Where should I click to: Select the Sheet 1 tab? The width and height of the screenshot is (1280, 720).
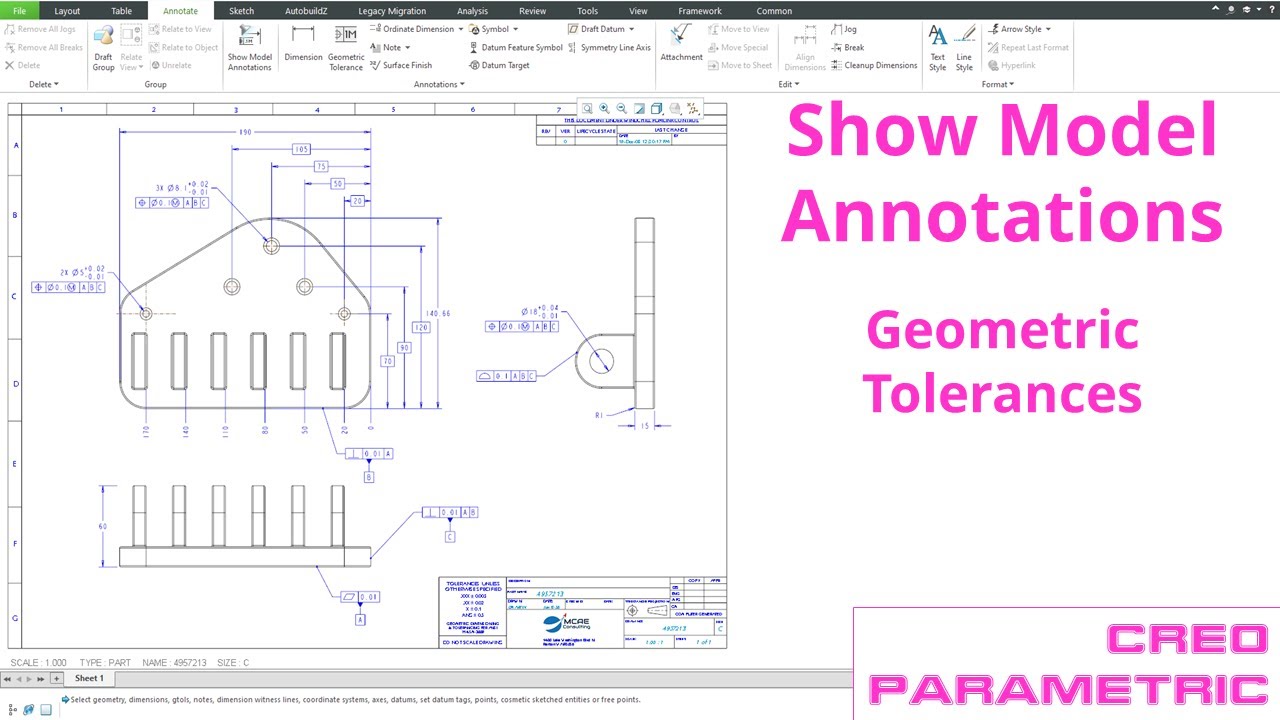tap(89, 679)
